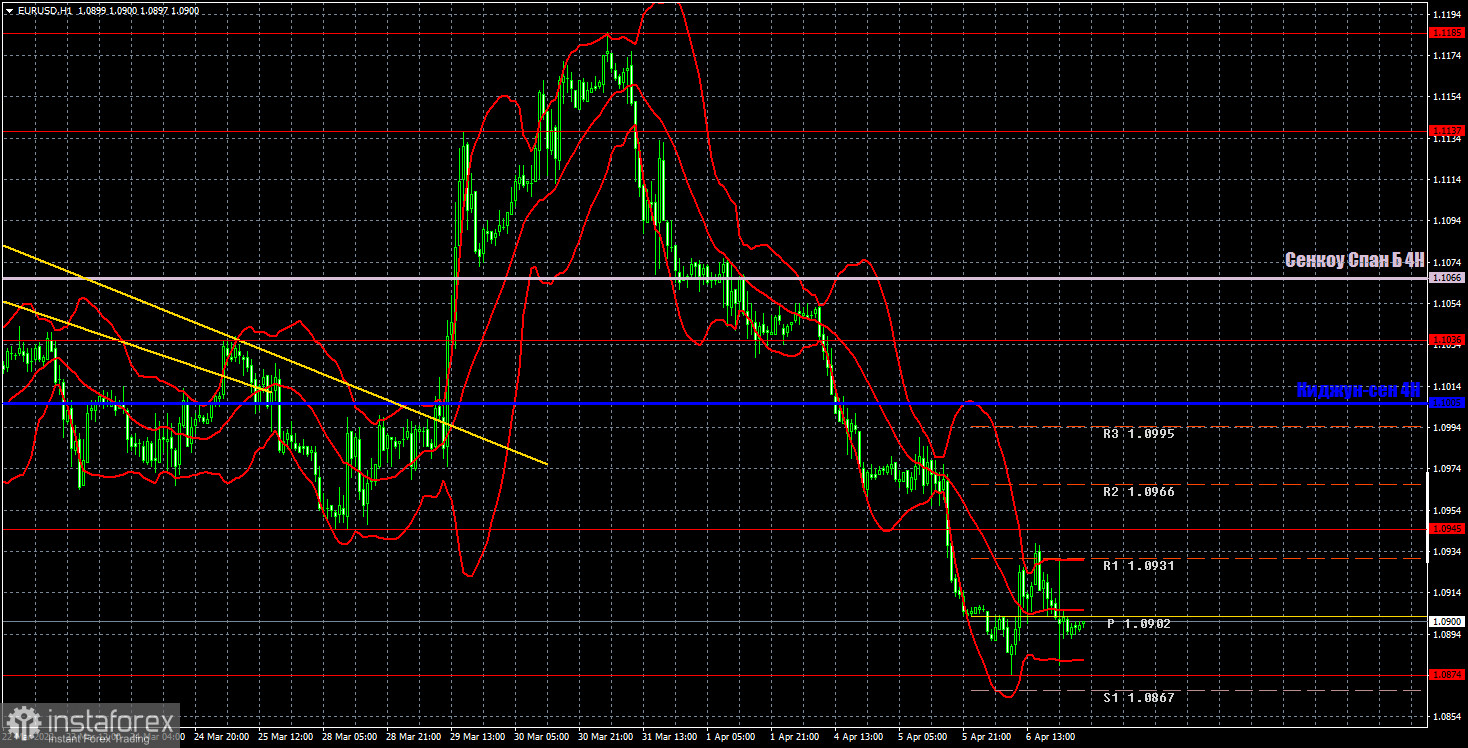
Task: Select the red 1.1185 level price tag
Action: point(1447,33)
